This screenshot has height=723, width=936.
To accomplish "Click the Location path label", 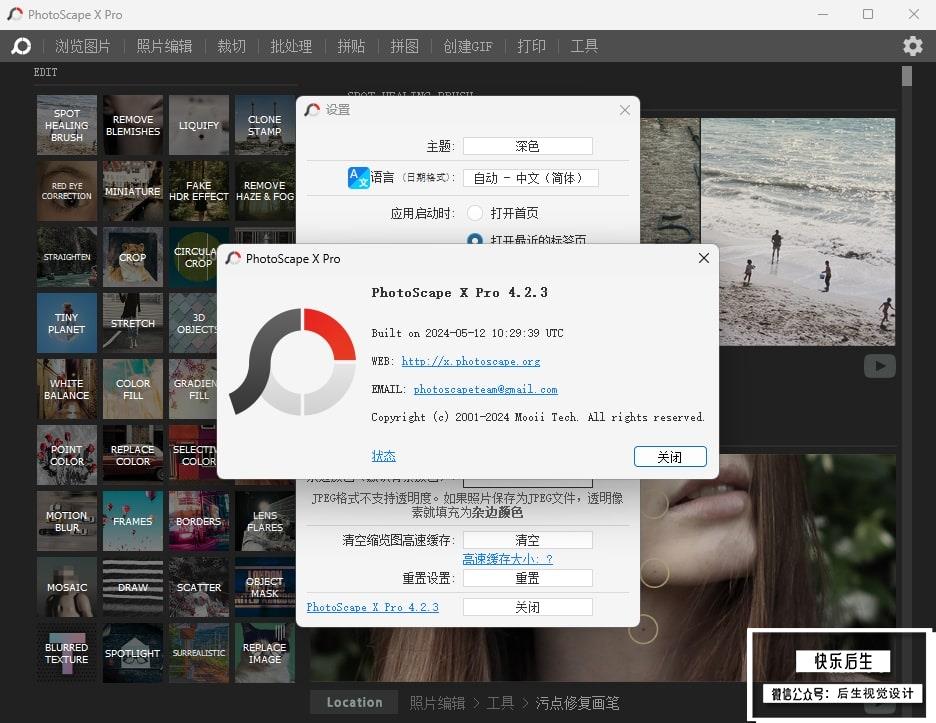I will coord(354,702).
